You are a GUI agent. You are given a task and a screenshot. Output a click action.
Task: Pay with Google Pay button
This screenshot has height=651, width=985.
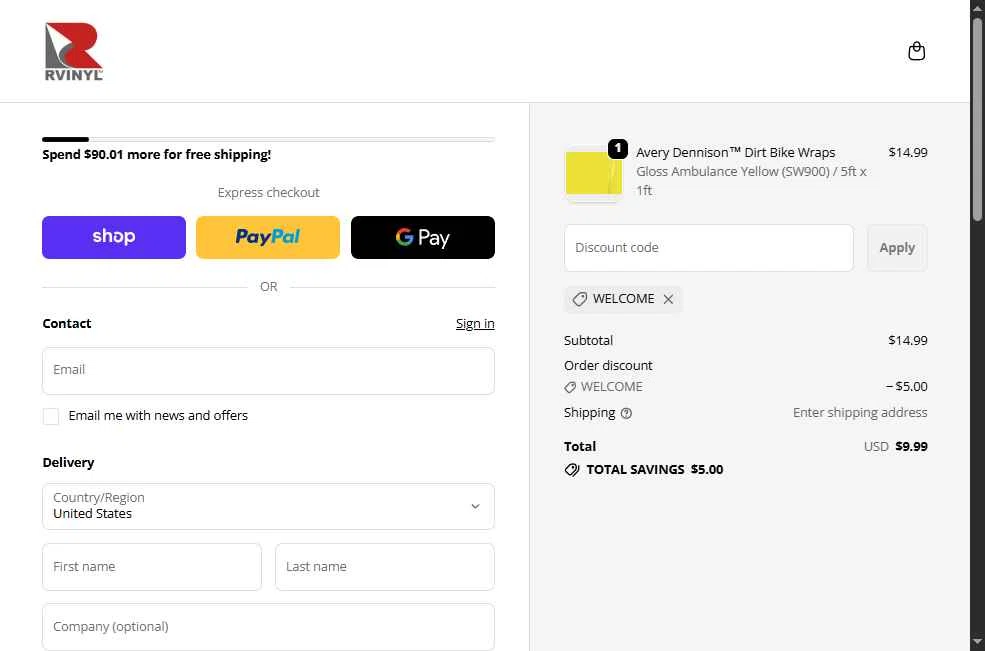423,238
